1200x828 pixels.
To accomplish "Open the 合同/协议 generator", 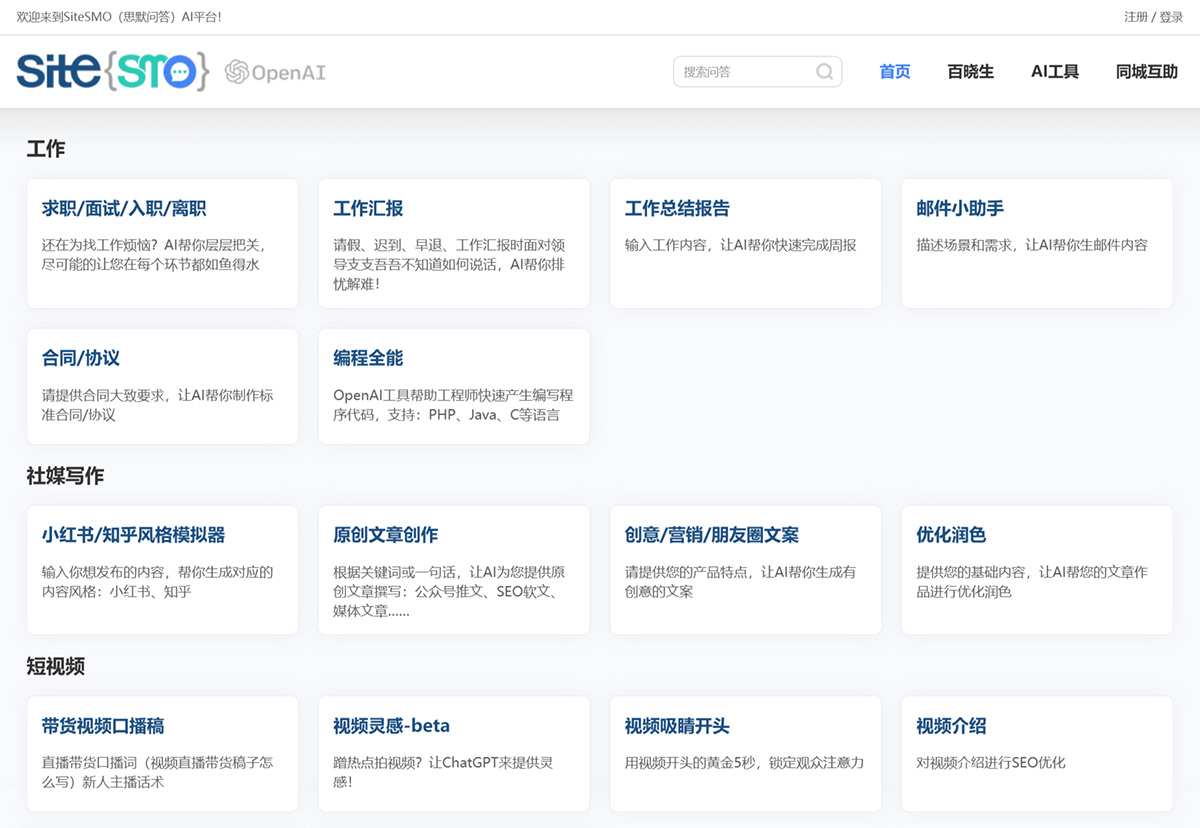I will point(162,386).
